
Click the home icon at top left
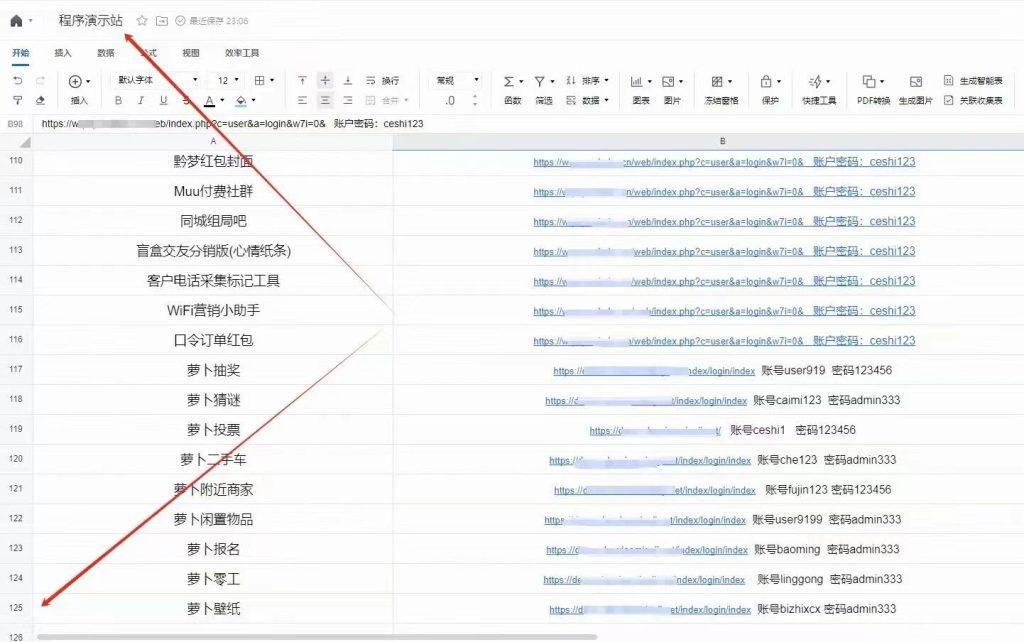[x=16, y=21]
